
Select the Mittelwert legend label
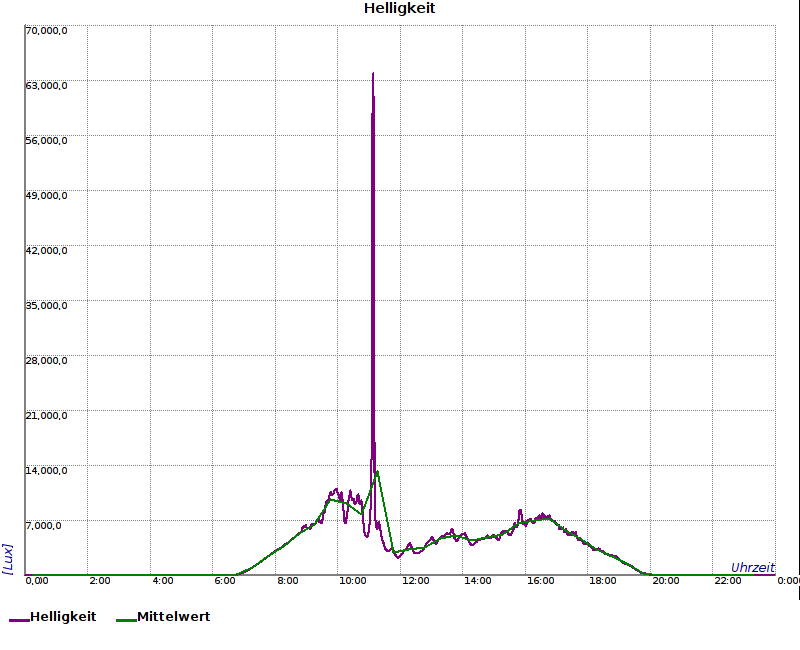click(173, 616)
